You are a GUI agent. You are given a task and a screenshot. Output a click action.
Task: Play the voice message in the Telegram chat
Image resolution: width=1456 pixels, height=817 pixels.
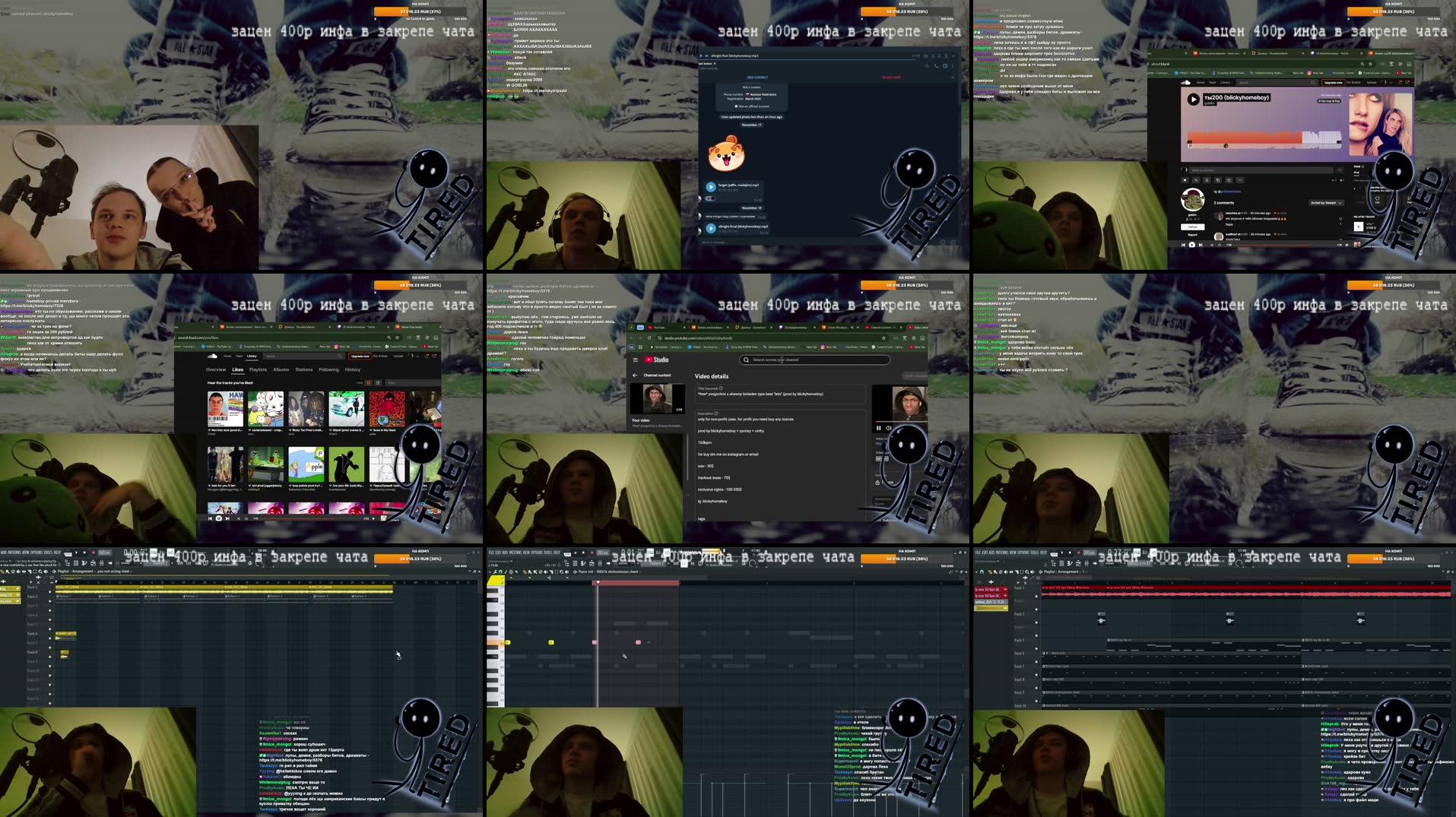pyautogui.click(x=711, y=187)
